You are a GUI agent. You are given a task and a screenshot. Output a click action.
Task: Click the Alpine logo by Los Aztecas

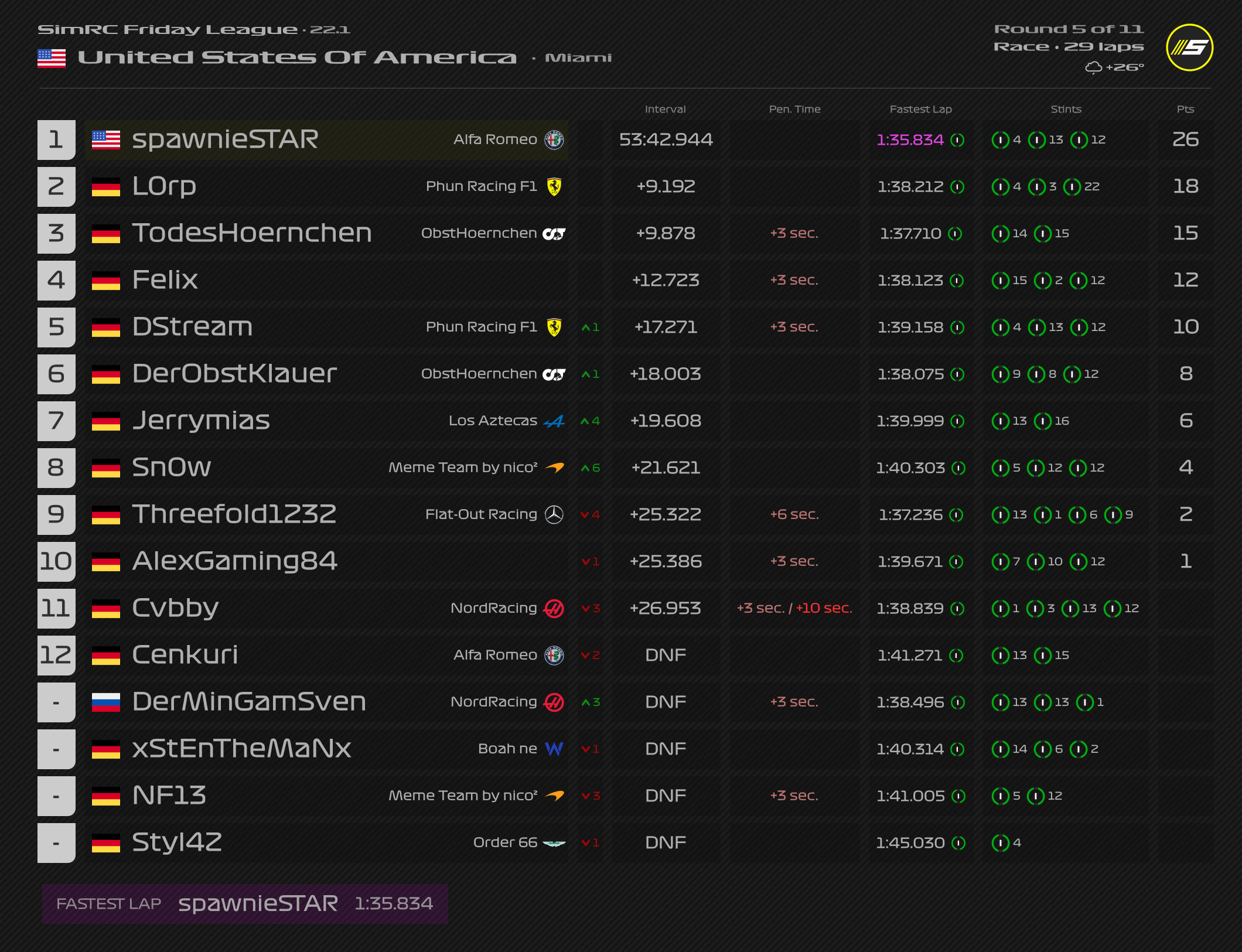tap(554, 421)
